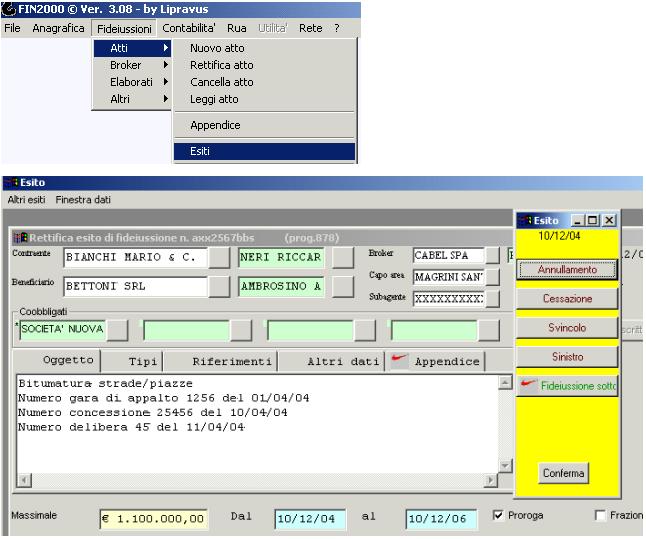Click lookup button beside BETTONI SRL field

coord(219,286)
